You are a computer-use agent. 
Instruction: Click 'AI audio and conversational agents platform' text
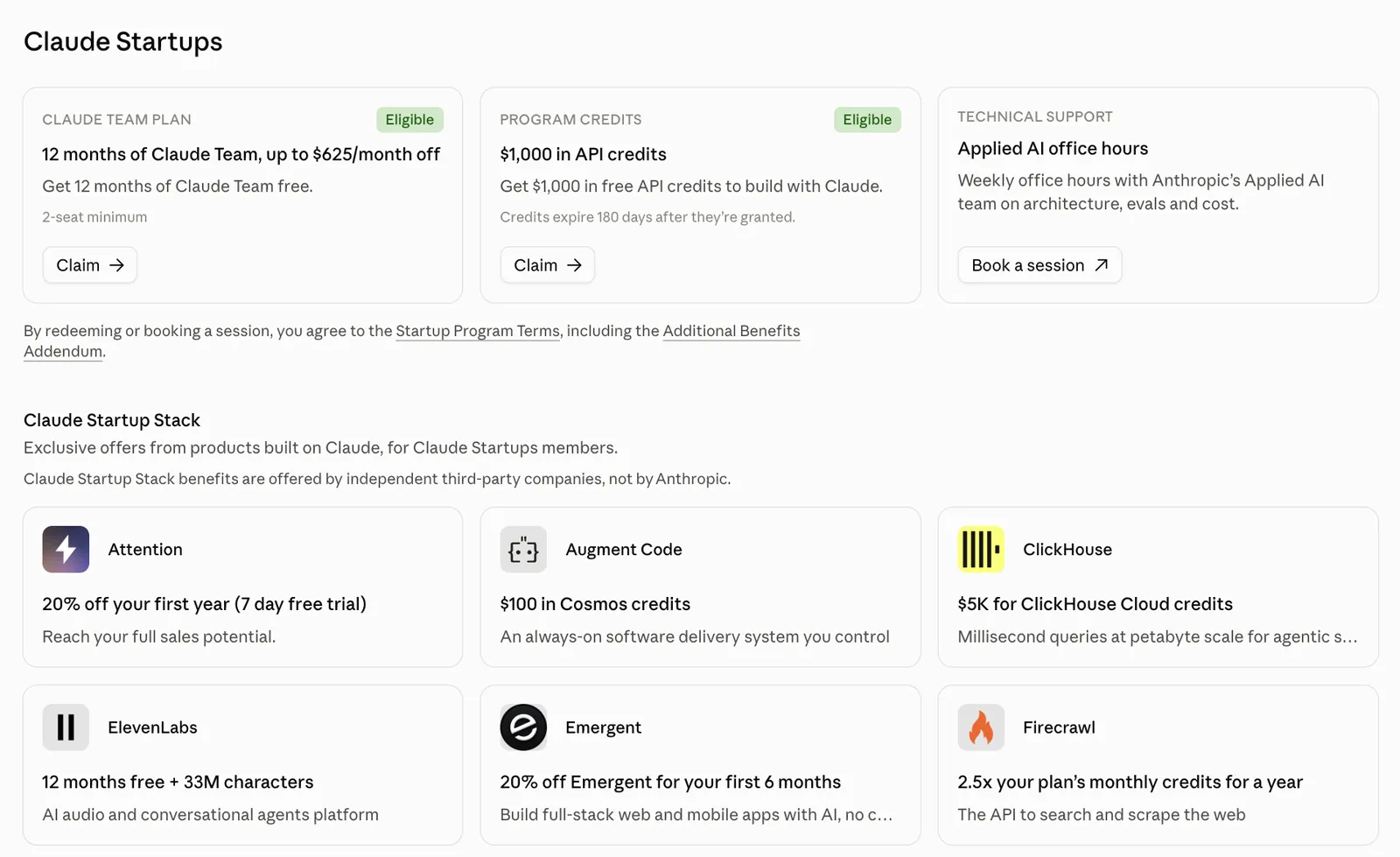(x=210, y=814)
